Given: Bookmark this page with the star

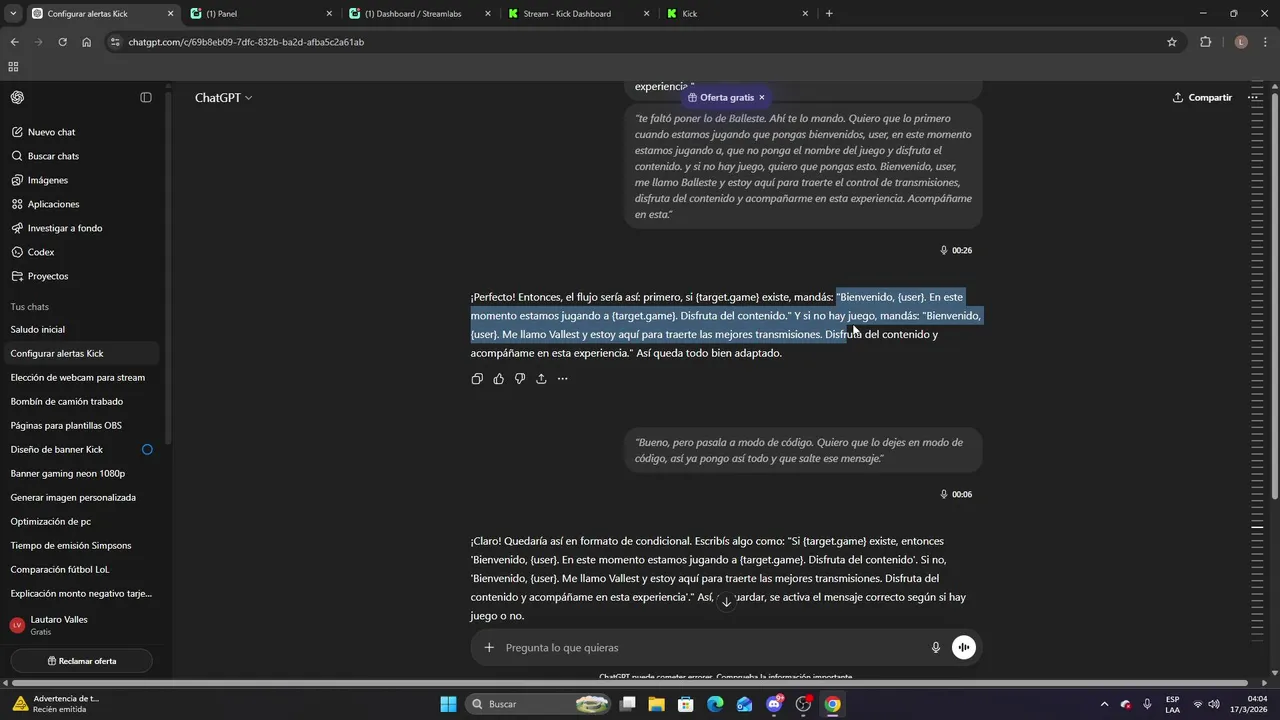Looking at the screenshot, I should click(x=1172, y=42).
